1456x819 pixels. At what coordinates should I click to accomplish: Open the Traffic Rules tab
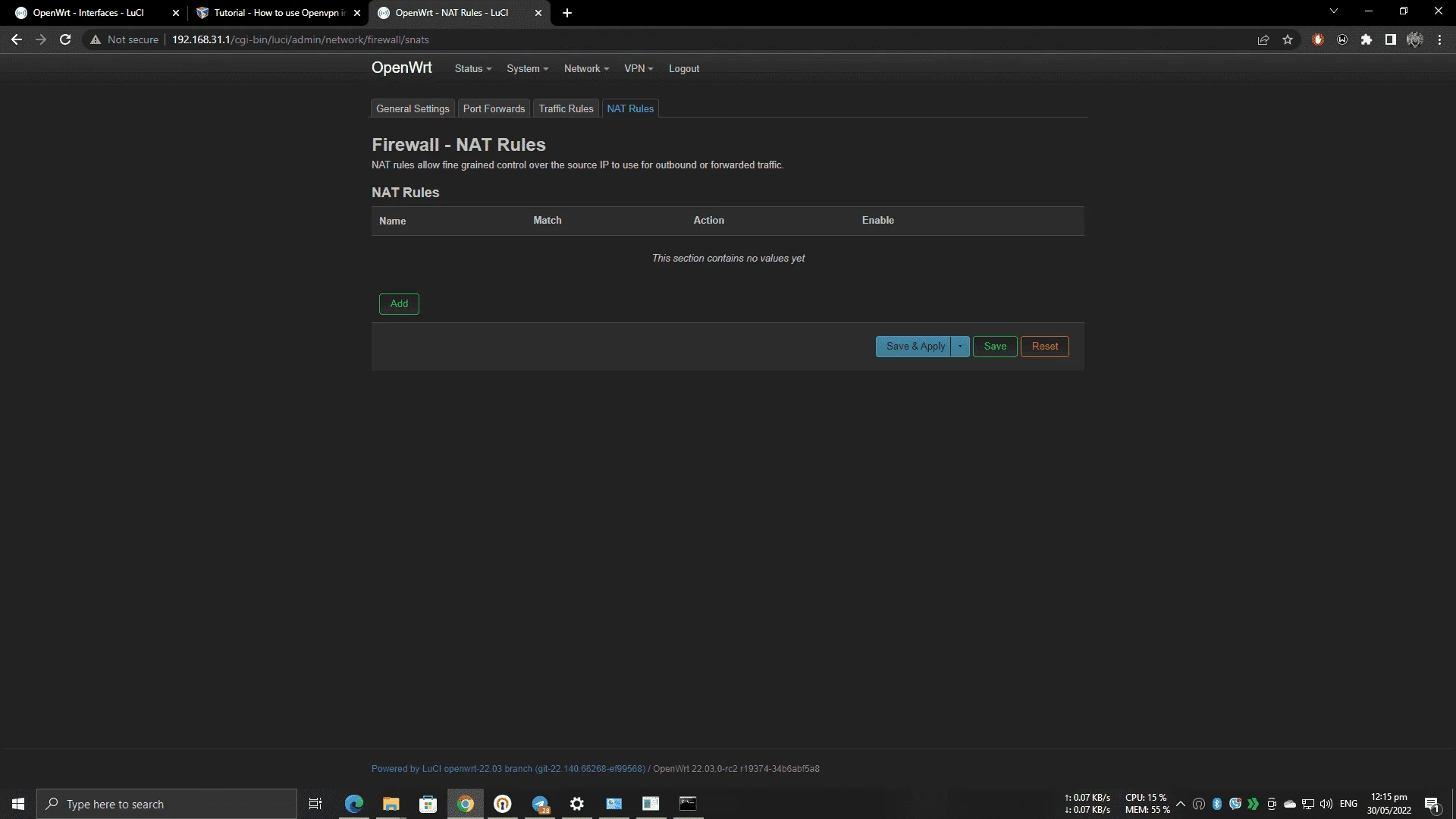click(566, 108)
